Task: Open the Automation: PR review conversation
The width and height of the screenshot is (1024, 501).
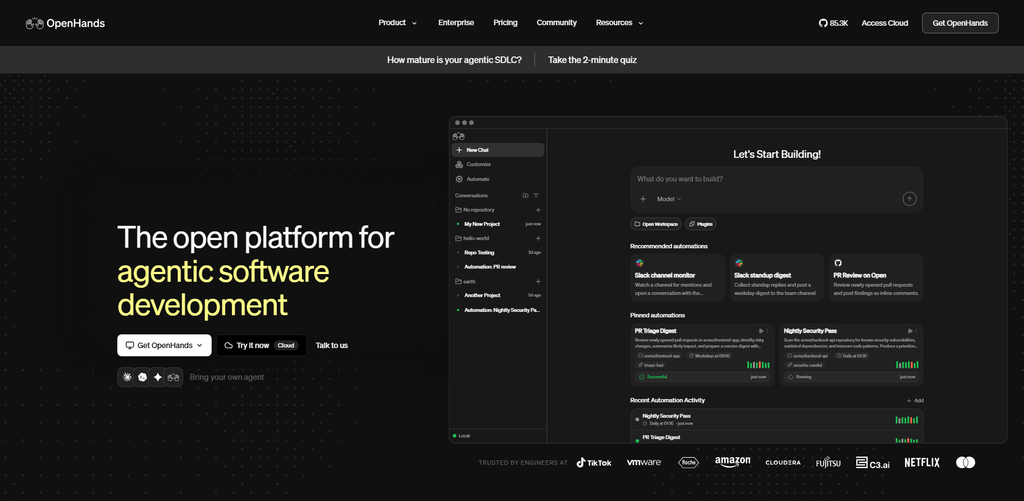Action: [498, 267]
